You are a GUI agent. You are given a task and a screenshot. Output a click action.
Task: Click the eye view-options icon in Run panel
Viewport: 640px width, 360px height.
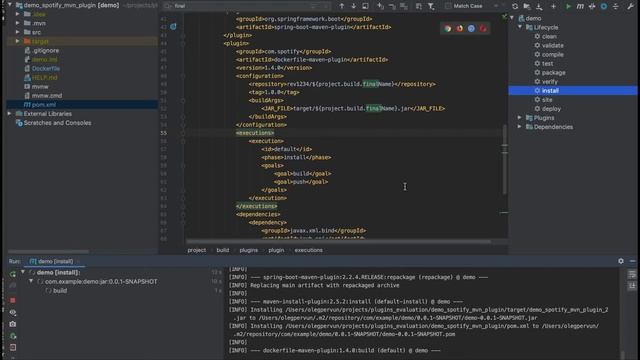point(13,313)
